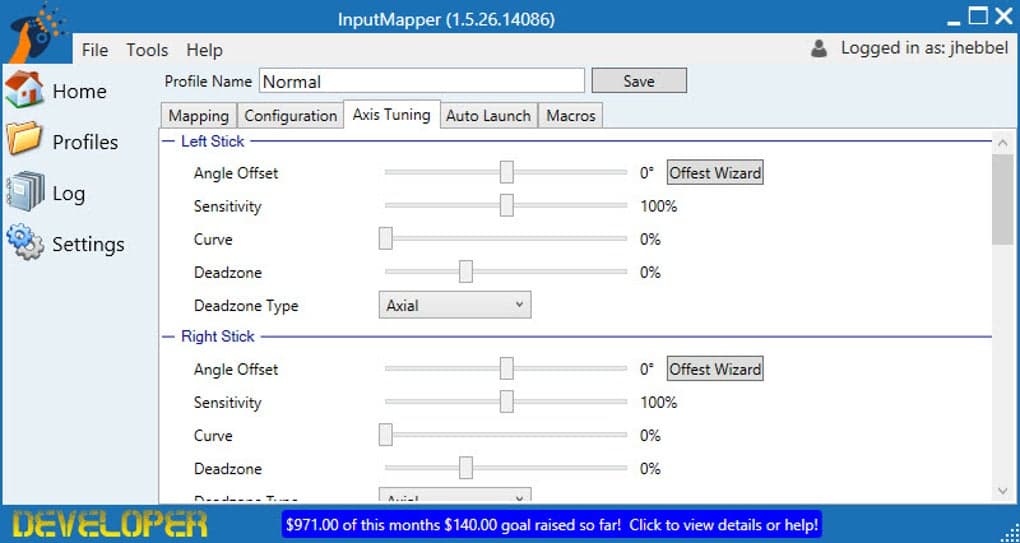Click Right Stick Deadzone slider thumb
Viewport: 1020px width, 543px height.
click(466, 467)
